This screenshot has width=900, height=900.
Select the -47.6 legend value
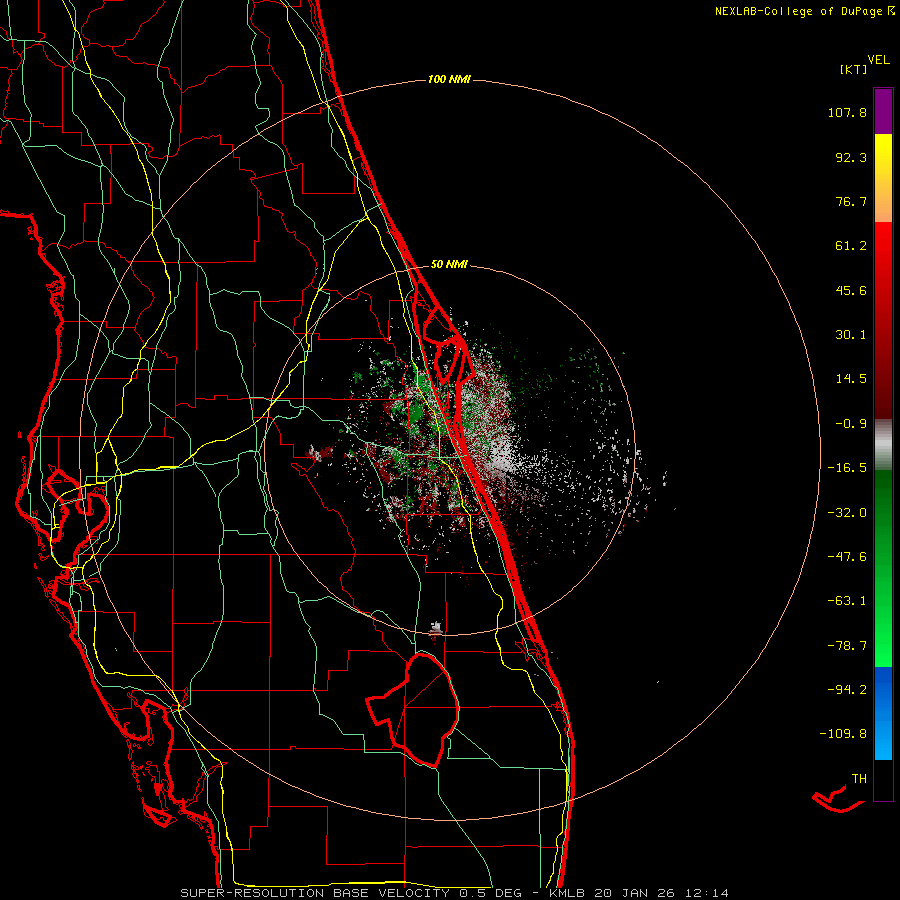click(x=847, y=557)
